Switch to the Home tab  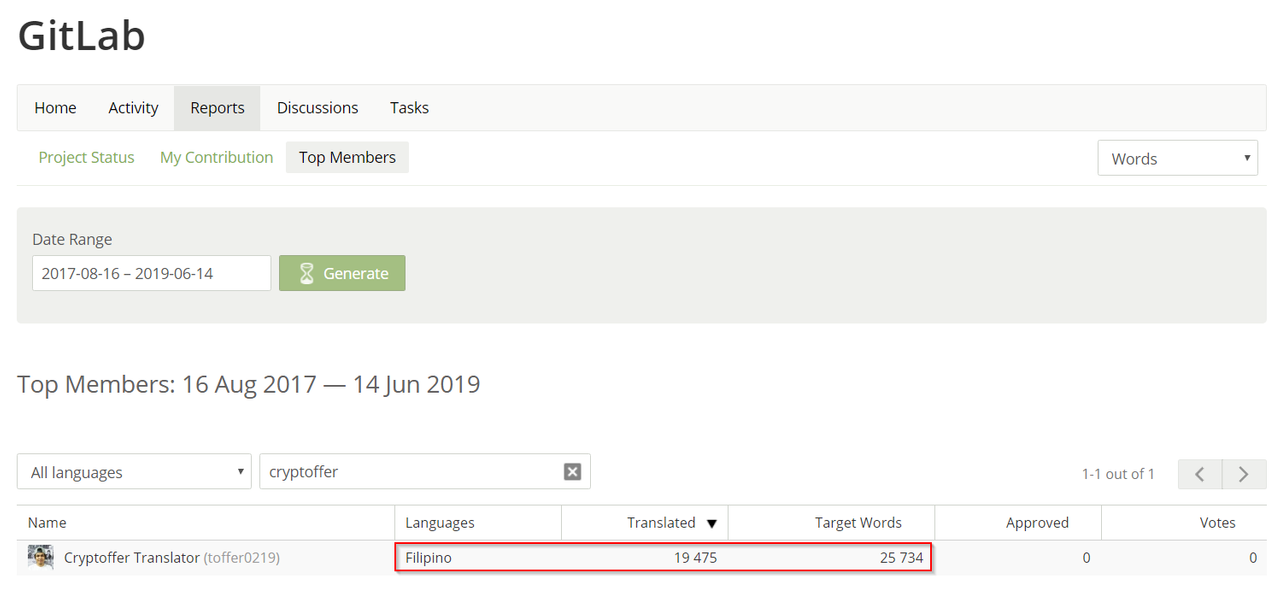55,108
